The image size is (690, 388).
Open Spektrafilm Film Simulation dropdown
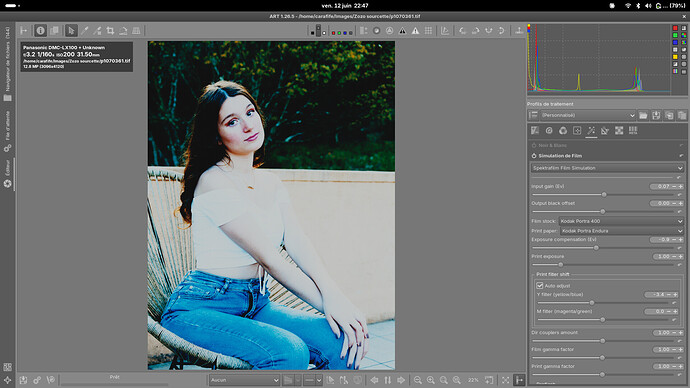(607, 168)
